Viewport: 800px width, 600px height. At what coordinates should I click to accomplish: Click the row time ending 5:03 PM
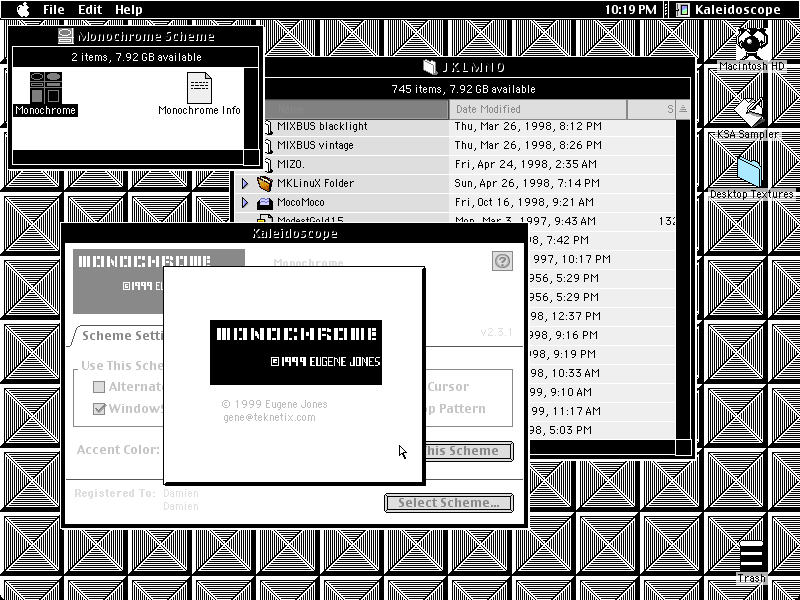(561, 430)
